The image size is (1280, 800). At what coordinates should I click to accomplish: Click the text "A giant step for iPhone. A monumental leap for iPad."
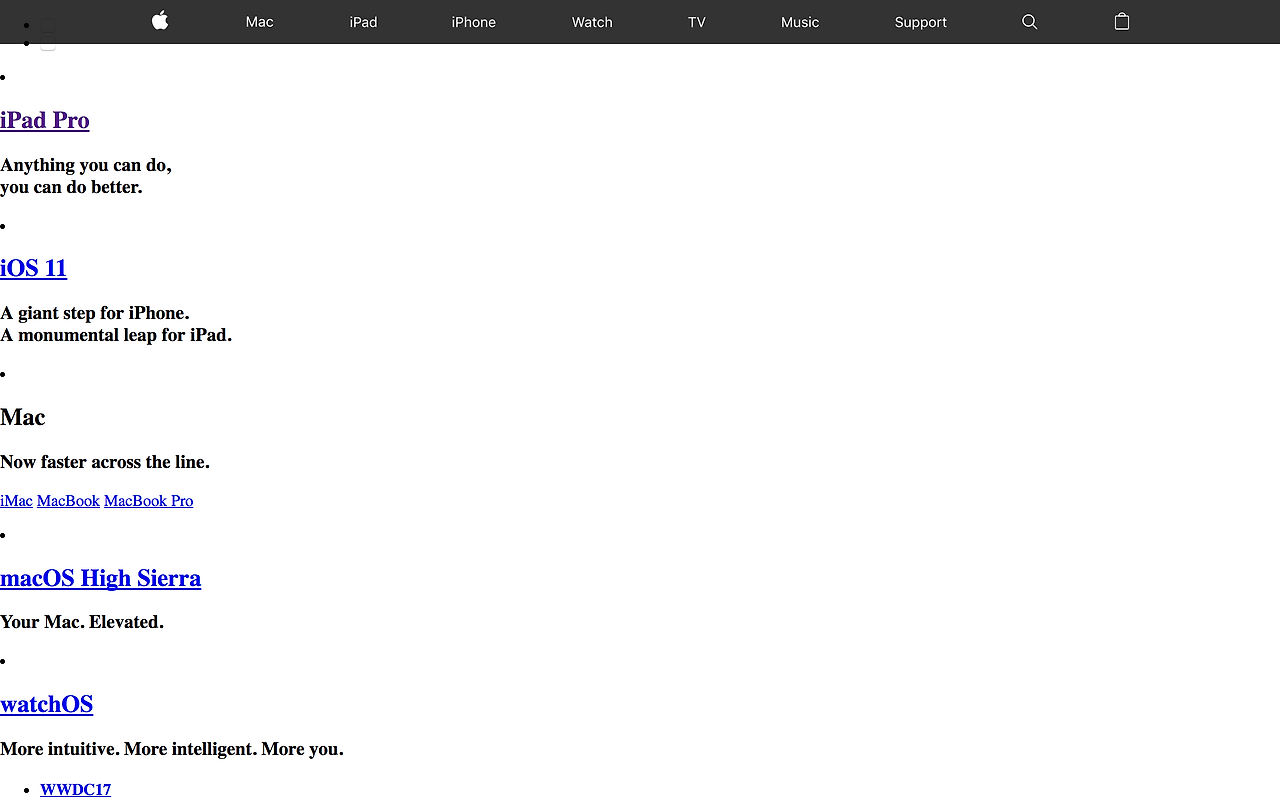pyautogui.click(x=116, y=324)
